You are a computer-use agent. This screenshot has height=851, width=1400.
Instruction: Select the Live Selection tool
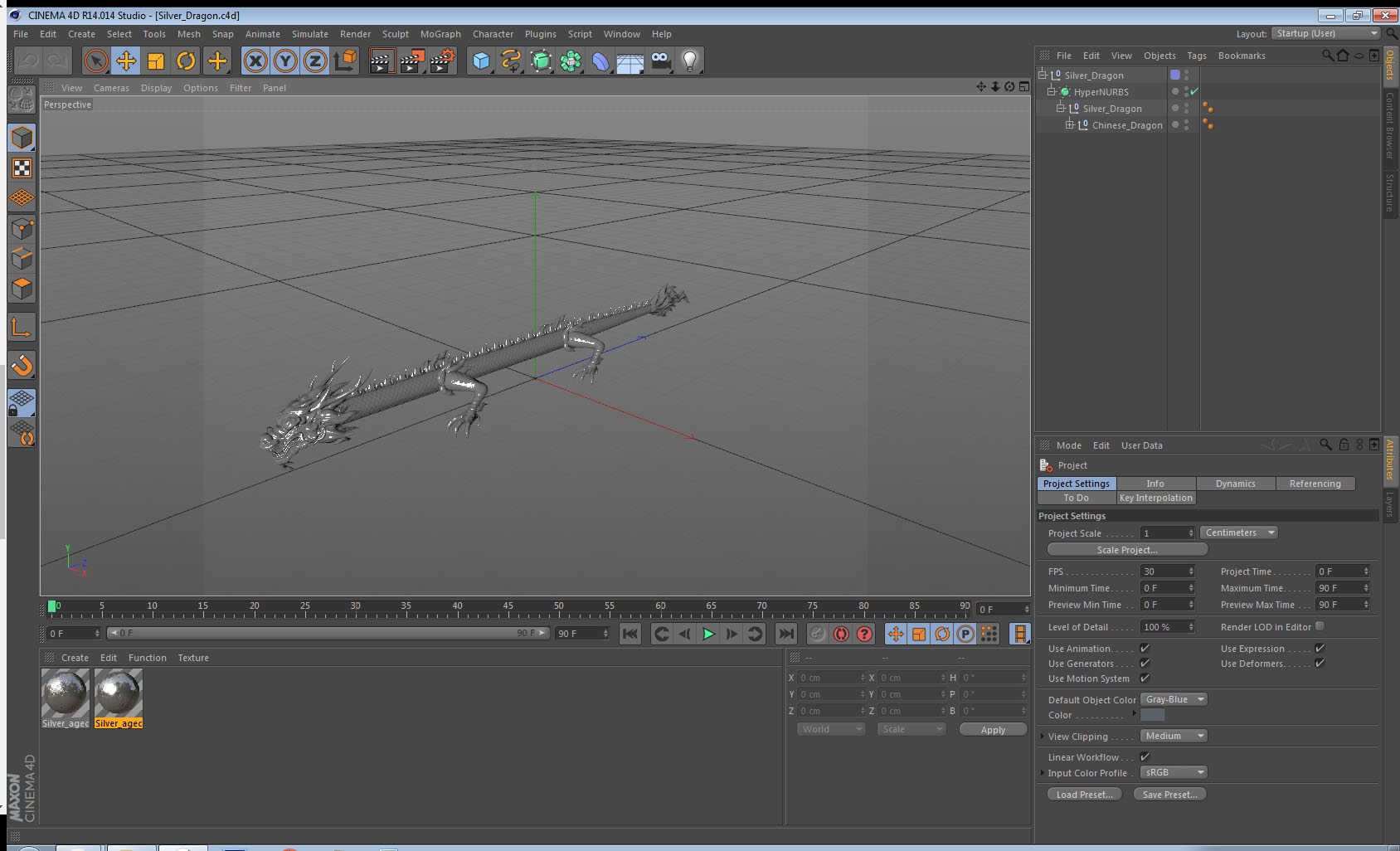tap(96, 61)
